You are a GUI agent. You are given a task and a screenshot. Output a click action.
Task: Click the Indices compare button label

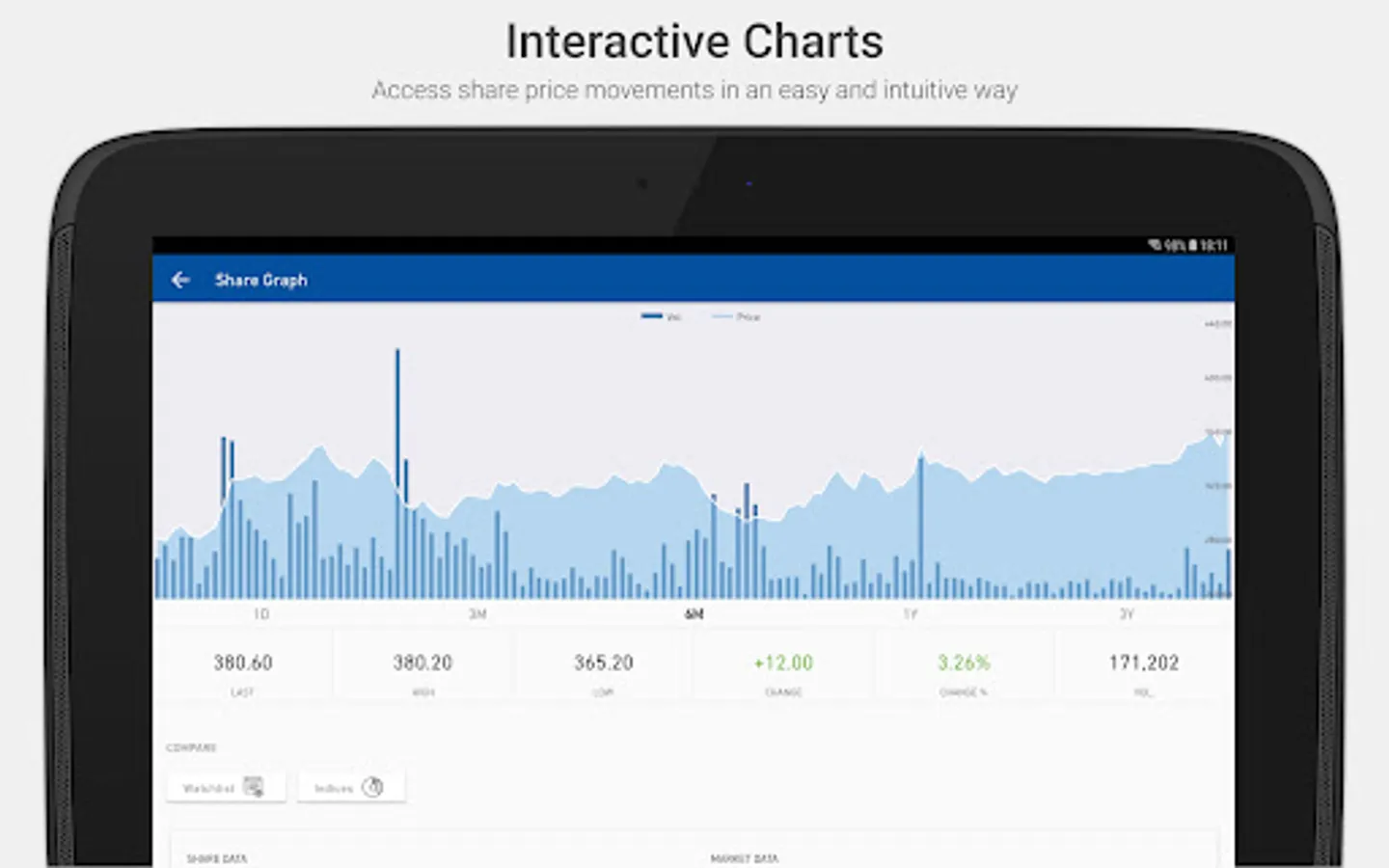(334, 788)
